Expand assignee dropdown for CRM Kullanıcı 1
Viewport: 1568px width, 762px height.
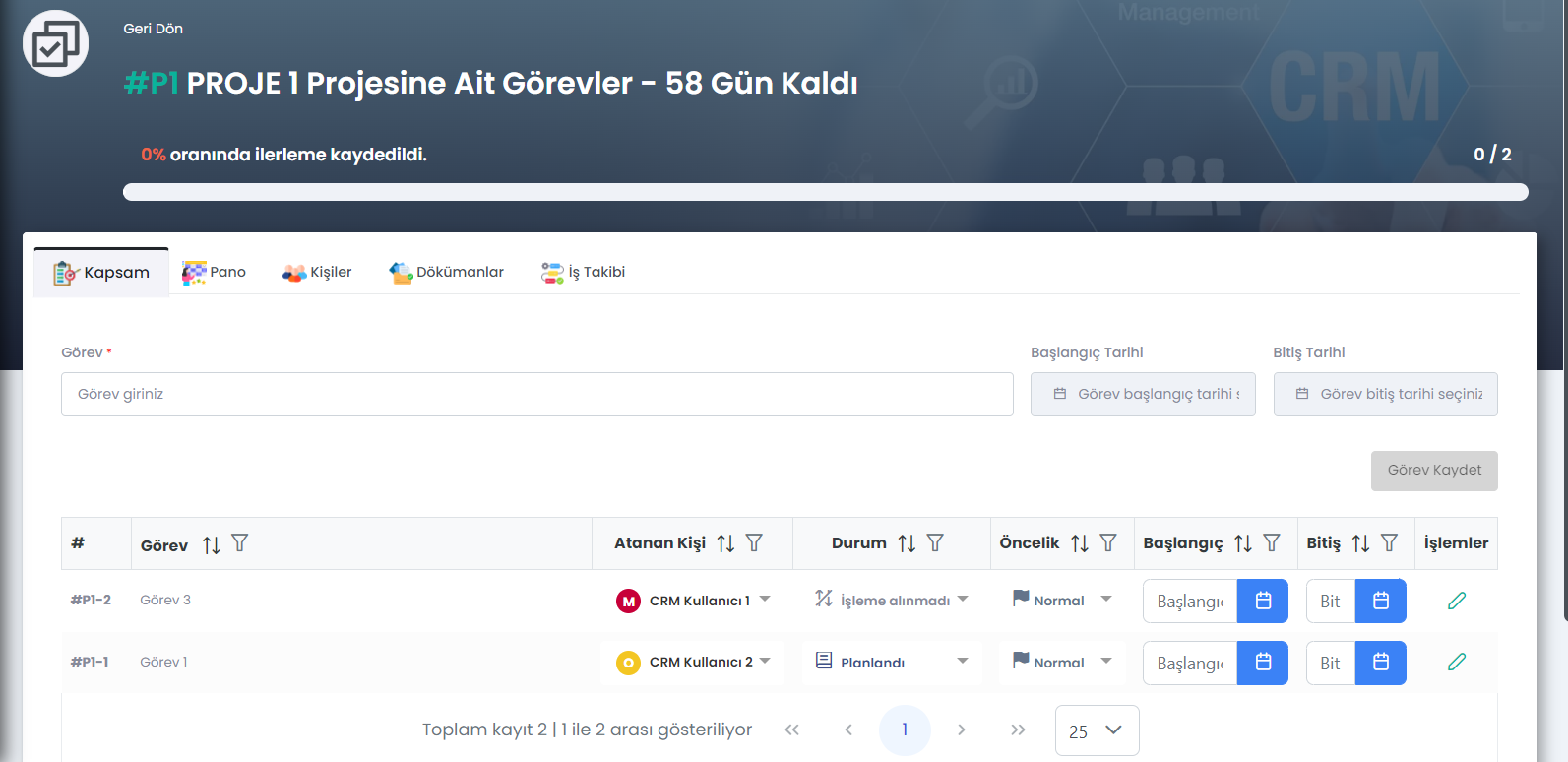click(765, 599)
